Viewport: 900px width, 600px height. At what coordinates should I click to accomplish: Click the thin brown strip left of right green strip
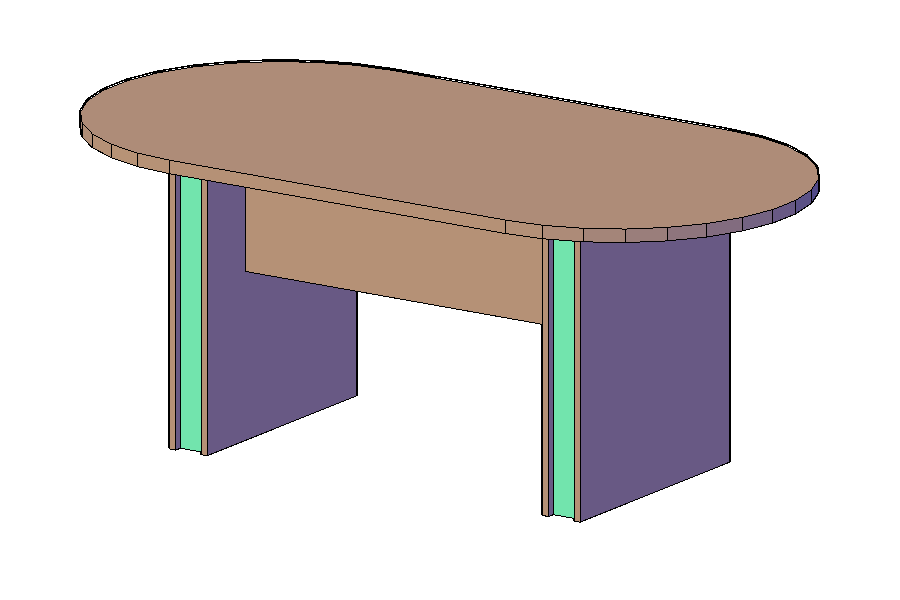(546, 380)
